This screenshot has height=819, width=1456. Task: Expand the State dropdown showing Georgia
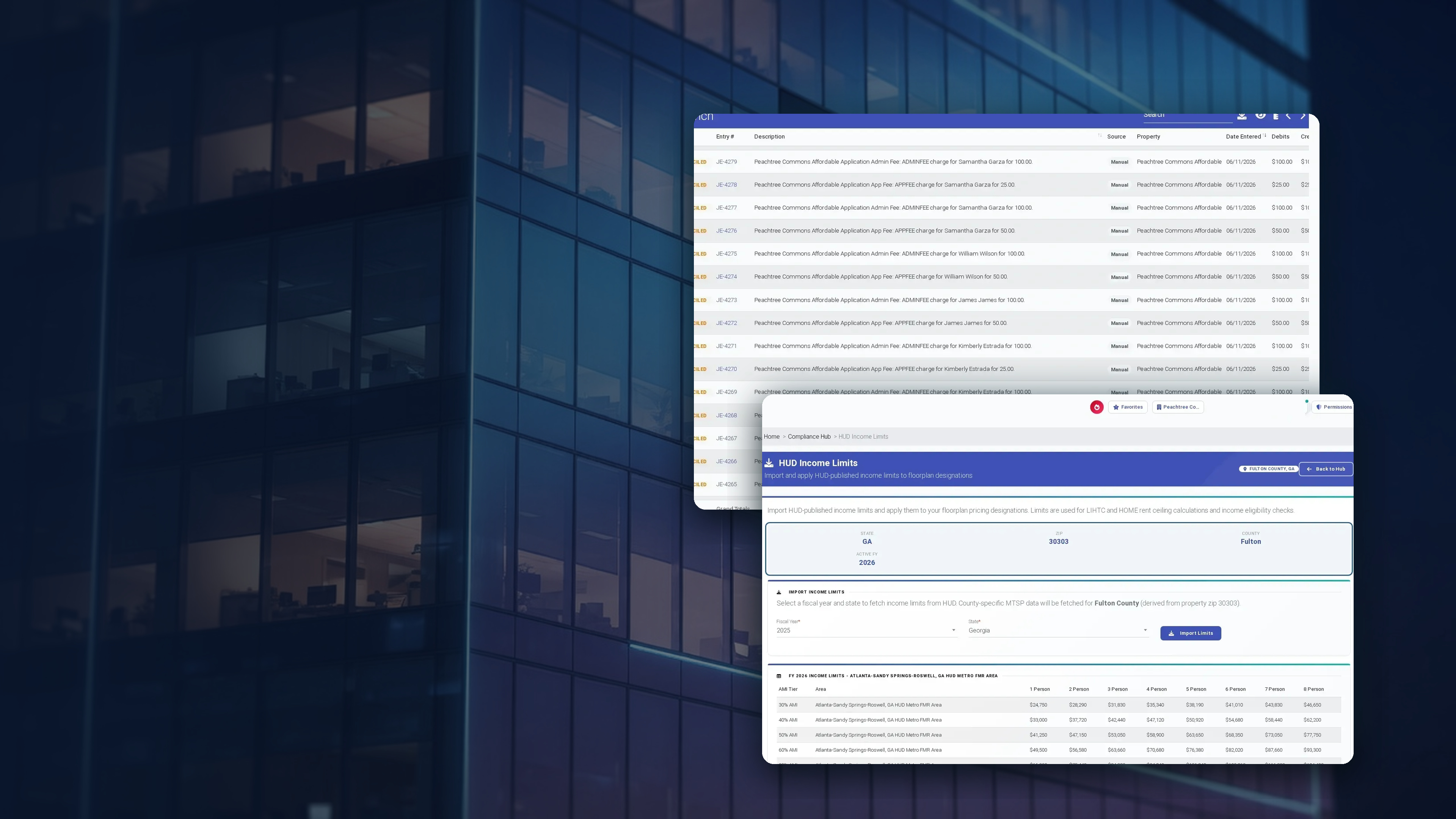tap(1058, 630)
